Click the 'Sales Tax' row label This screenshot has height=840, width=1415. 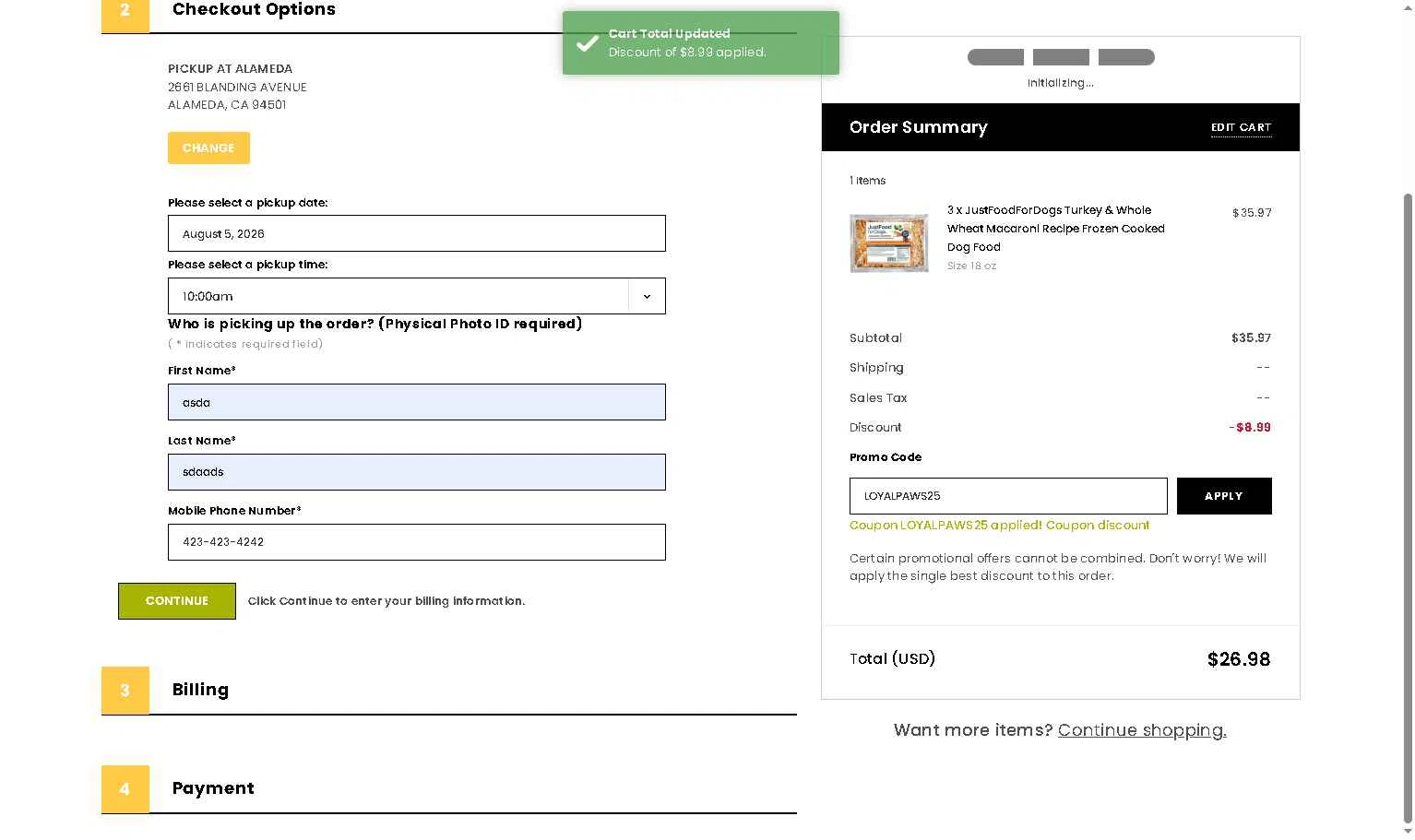pyautogui.click(x=878, y=398)
